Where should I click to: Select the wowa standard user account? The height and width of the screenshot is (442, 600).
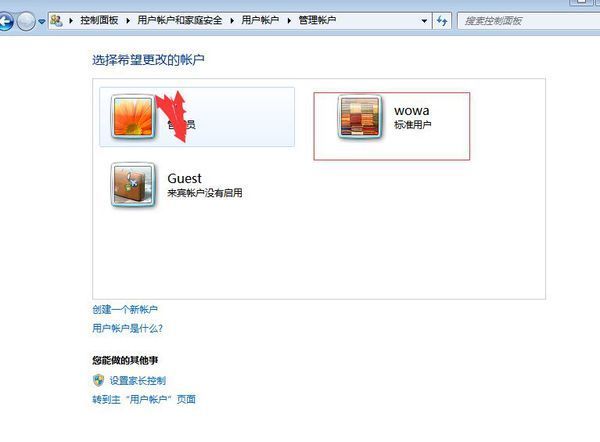click(391, 126)
